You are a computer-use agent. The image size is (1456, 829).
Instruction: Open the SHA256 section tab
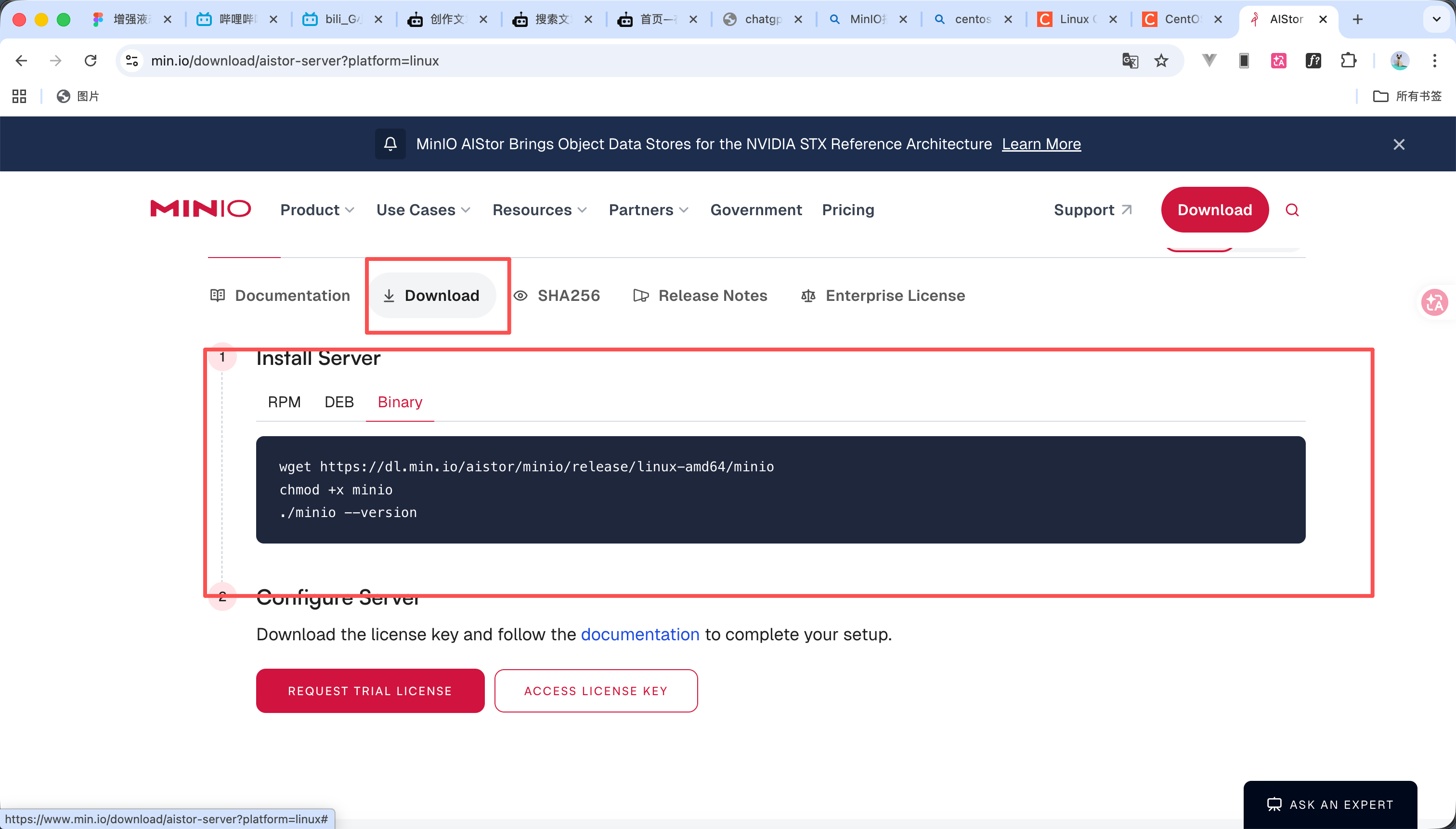(557, 296)
